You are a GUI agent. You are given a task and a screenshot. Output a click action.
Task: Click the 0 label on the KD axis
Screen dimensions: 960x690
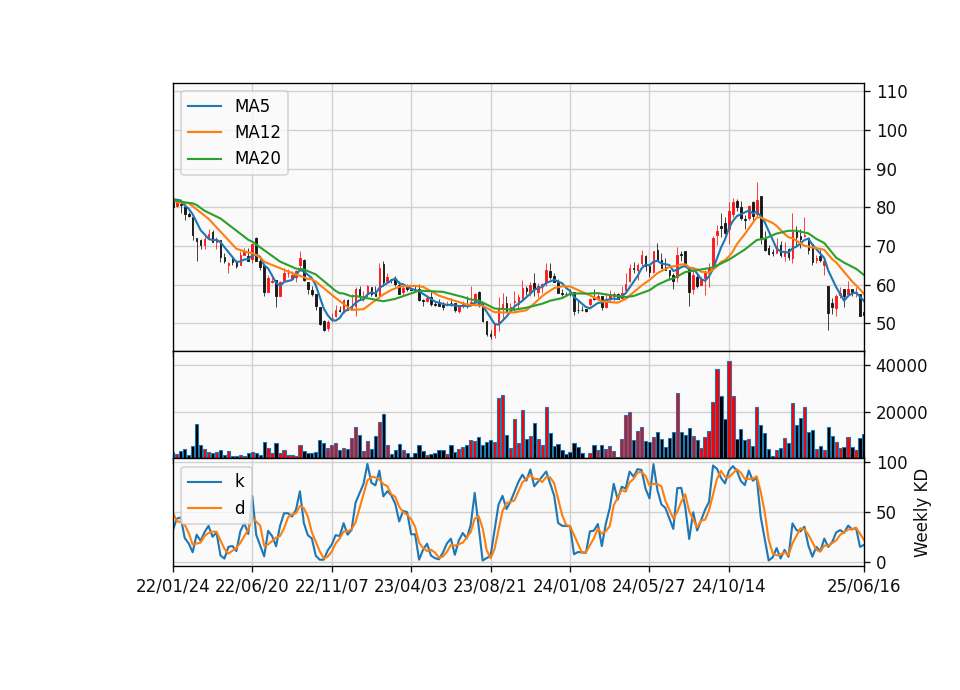[x=882, y=562]
